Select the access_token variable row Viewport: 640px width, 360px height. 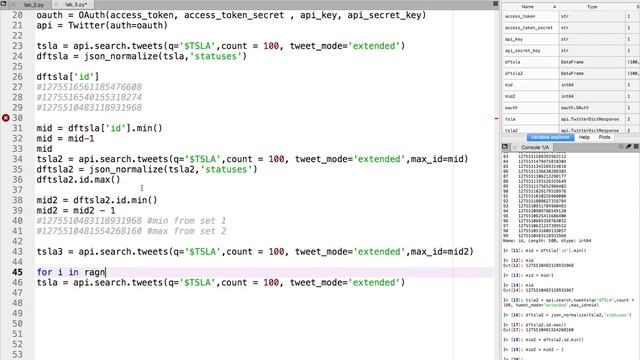tap(571, 16)
